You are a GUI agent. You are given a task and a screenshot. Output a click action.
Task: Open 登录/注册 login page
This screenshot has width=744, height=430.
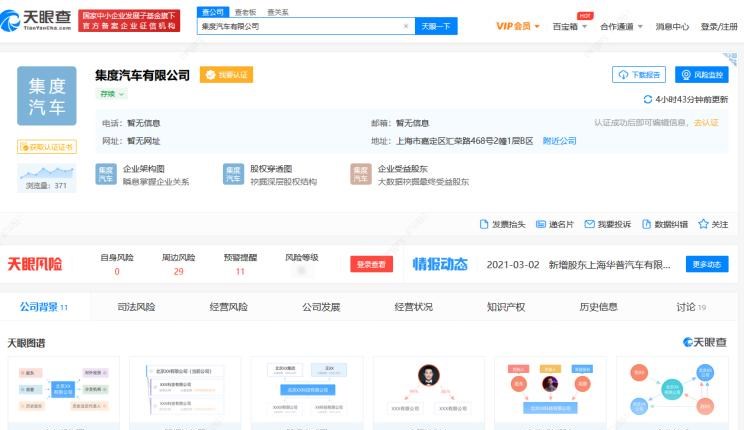click(x=719, y=27)
